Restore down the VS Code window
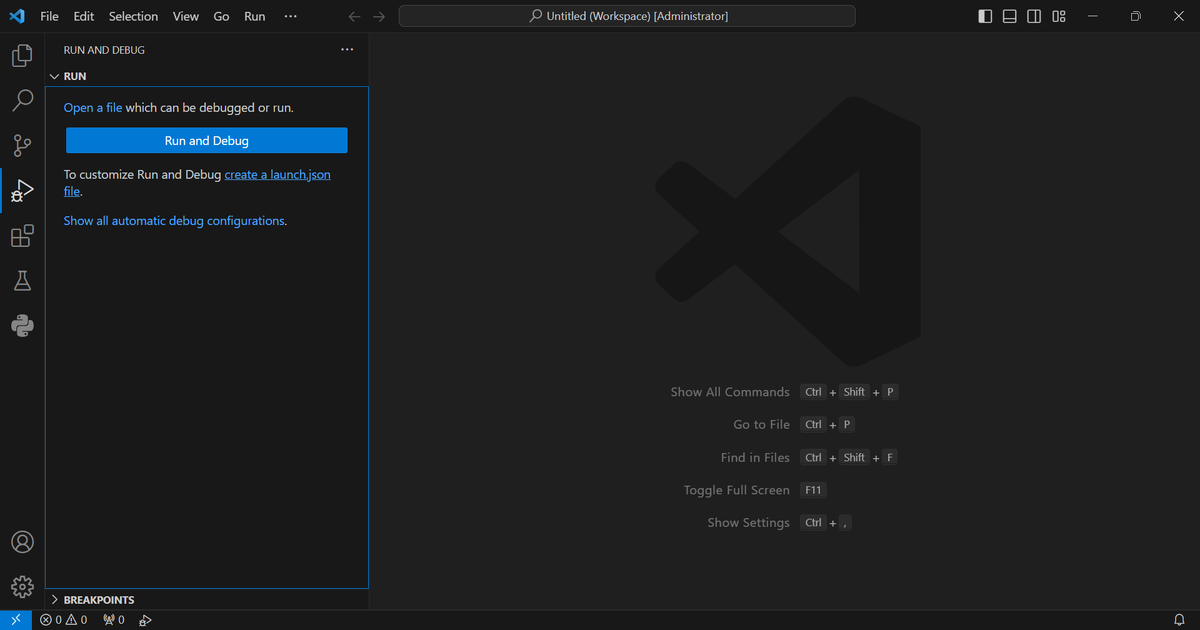Screen dimensions: 1200x630 pos(1136,16)
